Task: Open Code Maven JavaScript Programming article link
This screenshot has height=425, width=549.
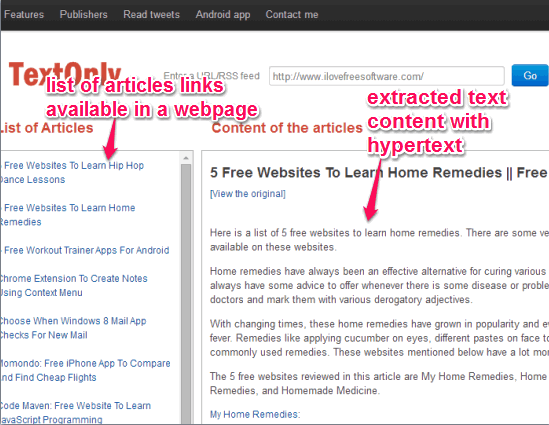Action: (75, 412)
